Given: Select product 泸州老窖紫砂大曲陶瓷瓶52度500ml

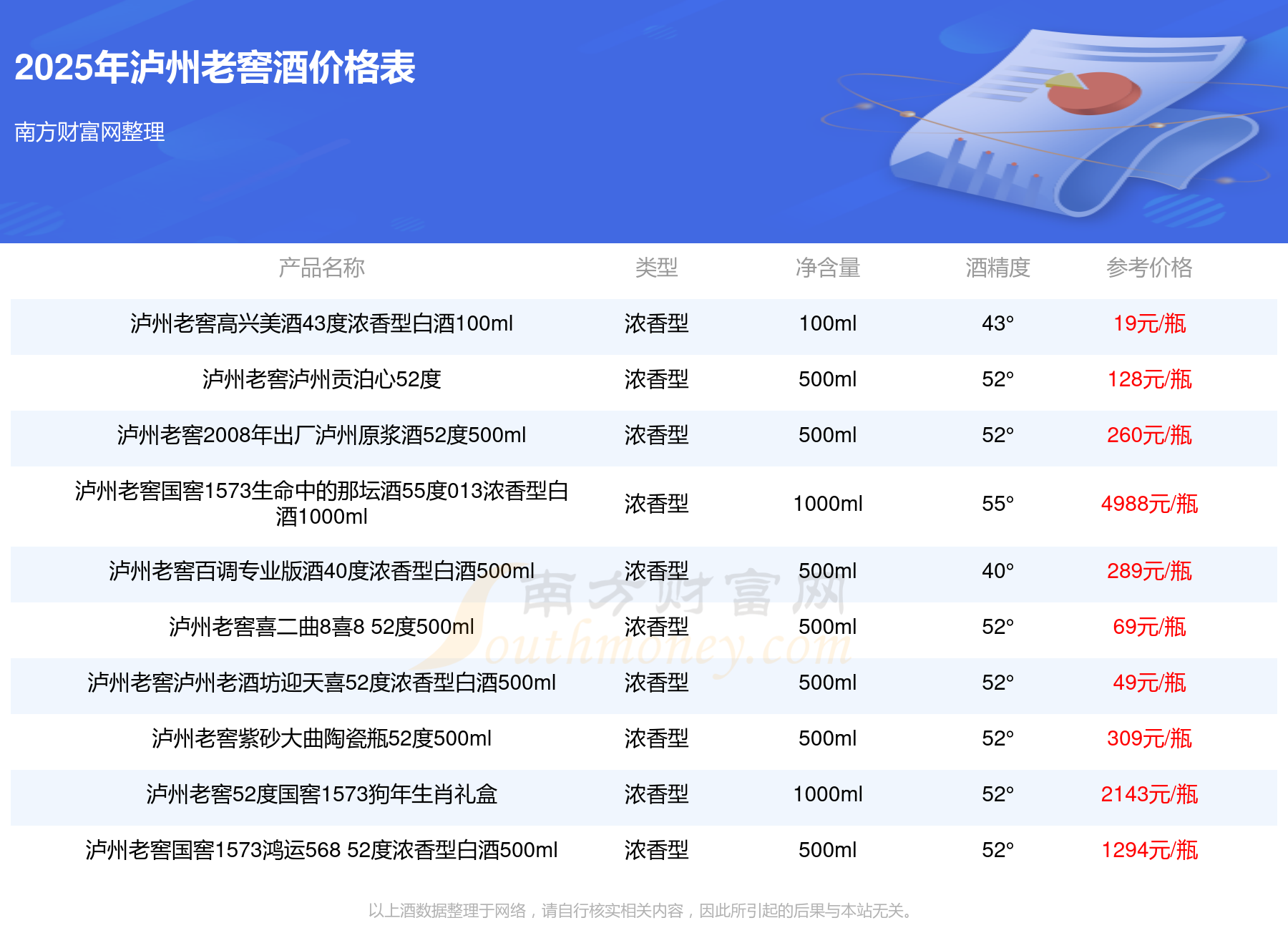Looking at the screenshot, I should click(x=321, y=738).
